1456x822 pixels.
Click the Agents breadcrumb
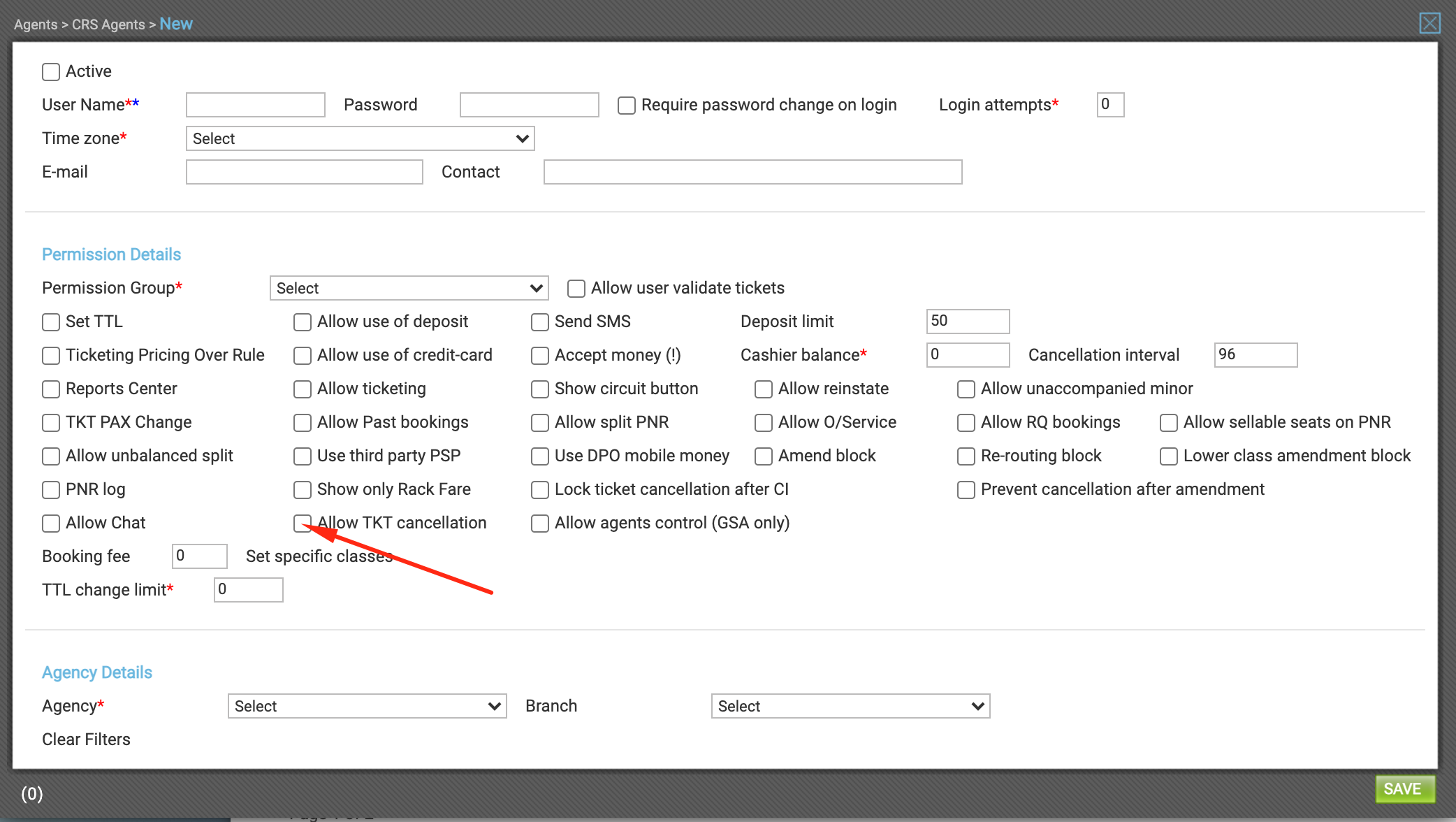(x=36, y=24)
